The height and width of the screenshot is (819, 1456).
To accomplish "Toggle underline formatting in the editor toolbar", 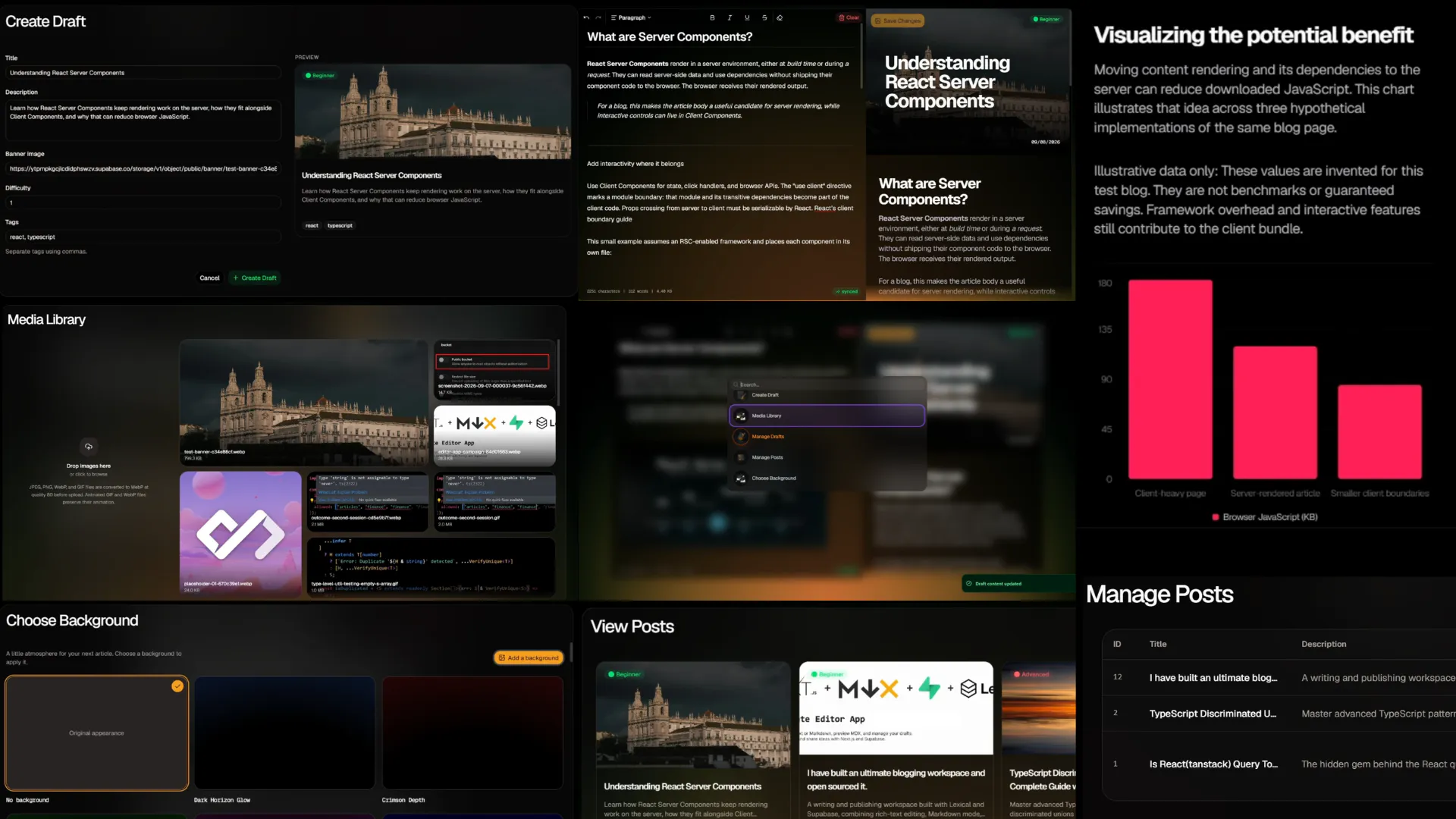I will point(747,17).
